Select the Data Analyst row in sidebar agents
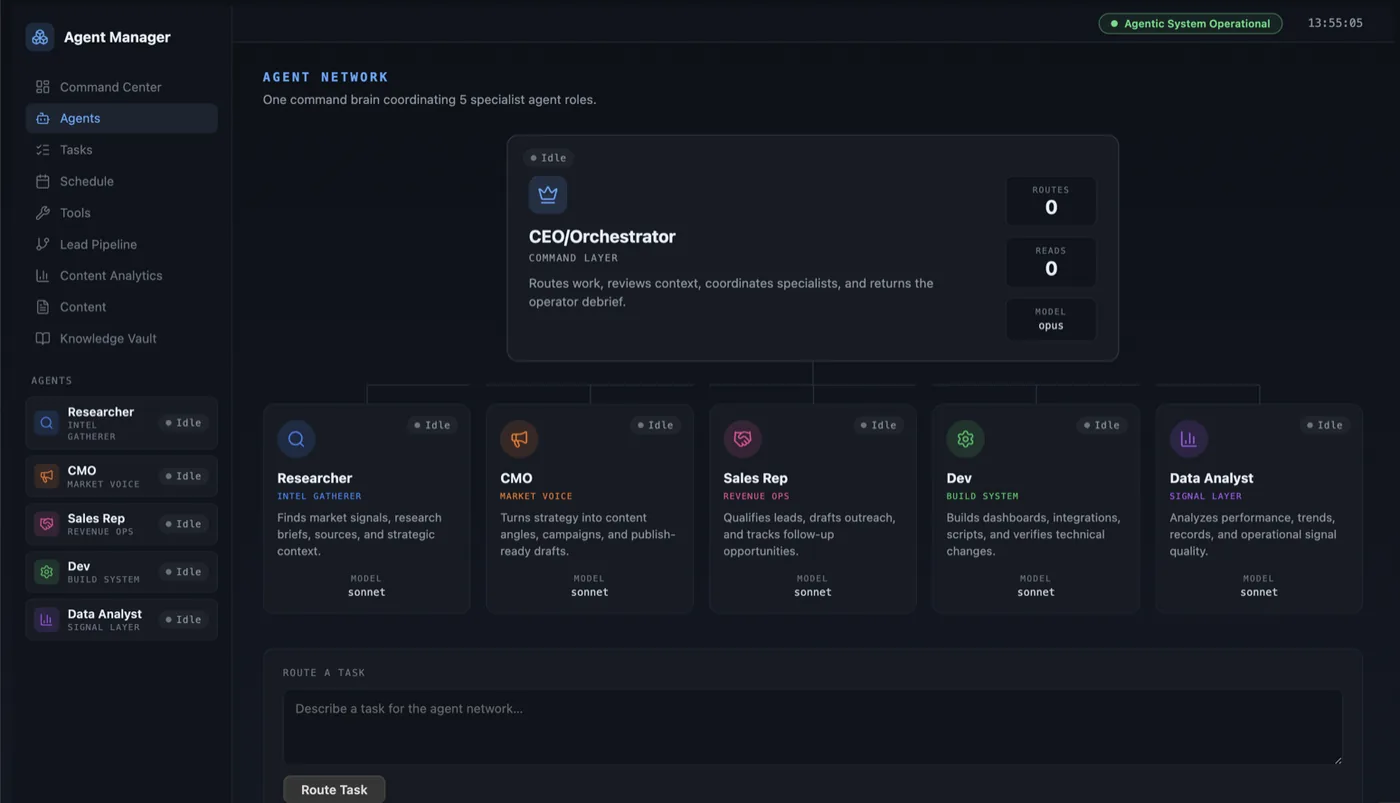The height and width of the screenshot is (803, 1400). point(122,620)
